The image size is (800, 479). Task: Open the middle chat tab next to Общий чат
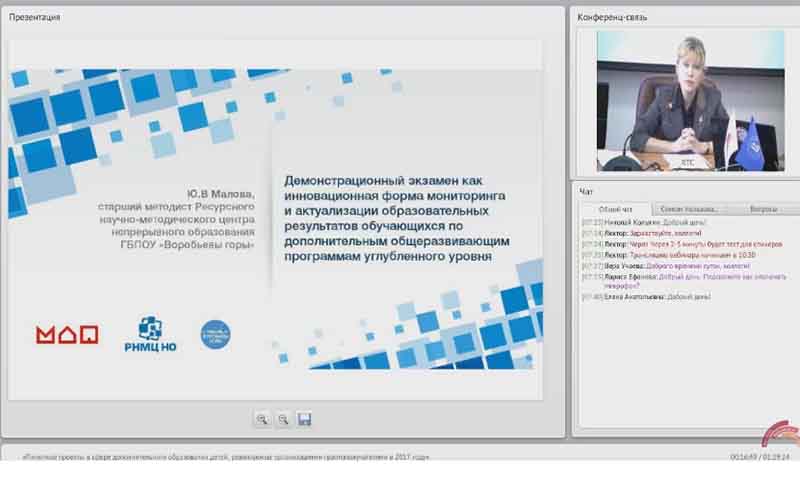click(x=684, y=209)
